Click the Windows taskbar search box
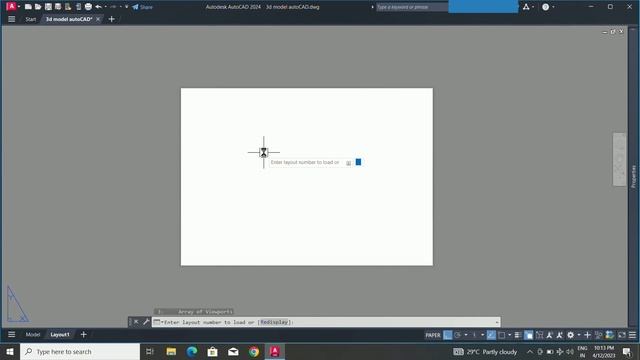The height and width of the screenshot is (360, 640). tap(80, 351)
